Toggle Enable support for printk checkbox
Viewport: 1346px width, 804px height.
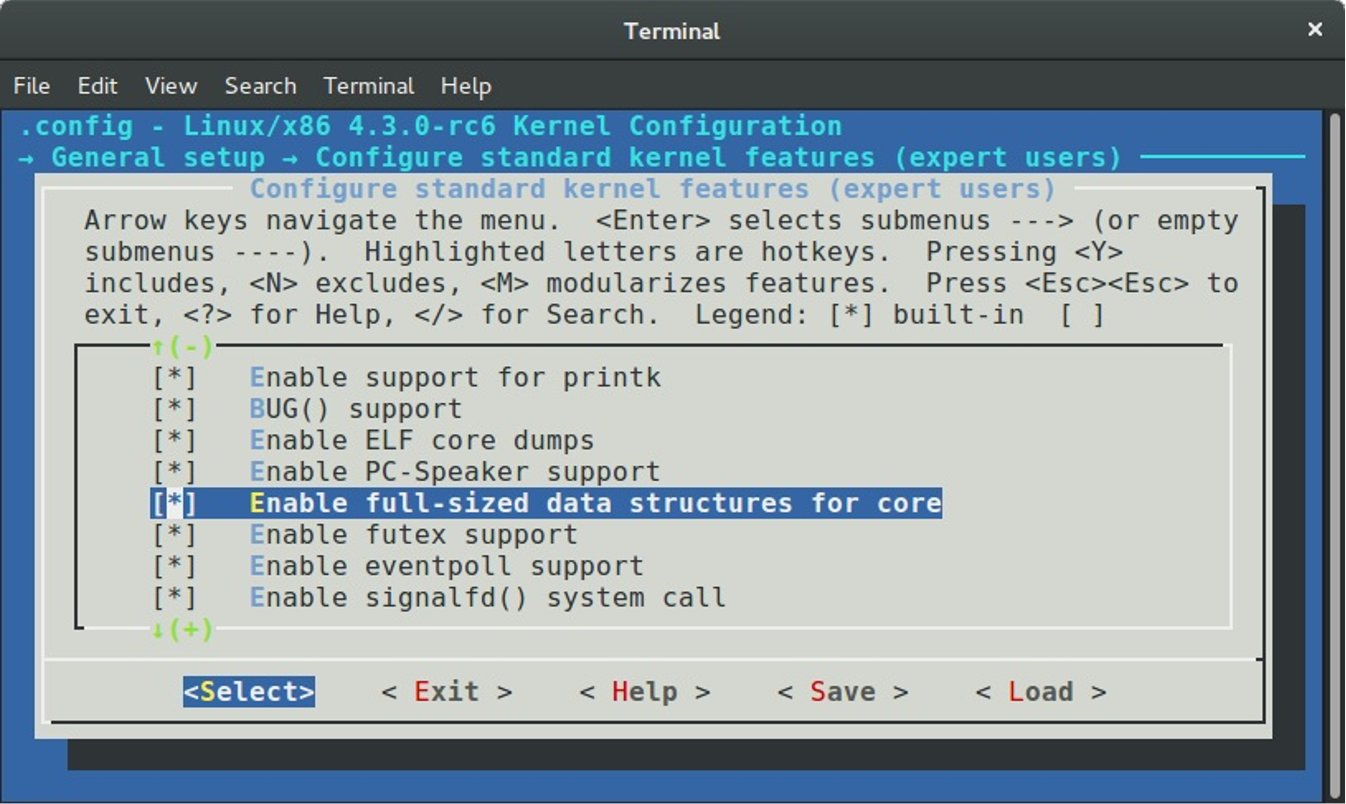[175, 378]
